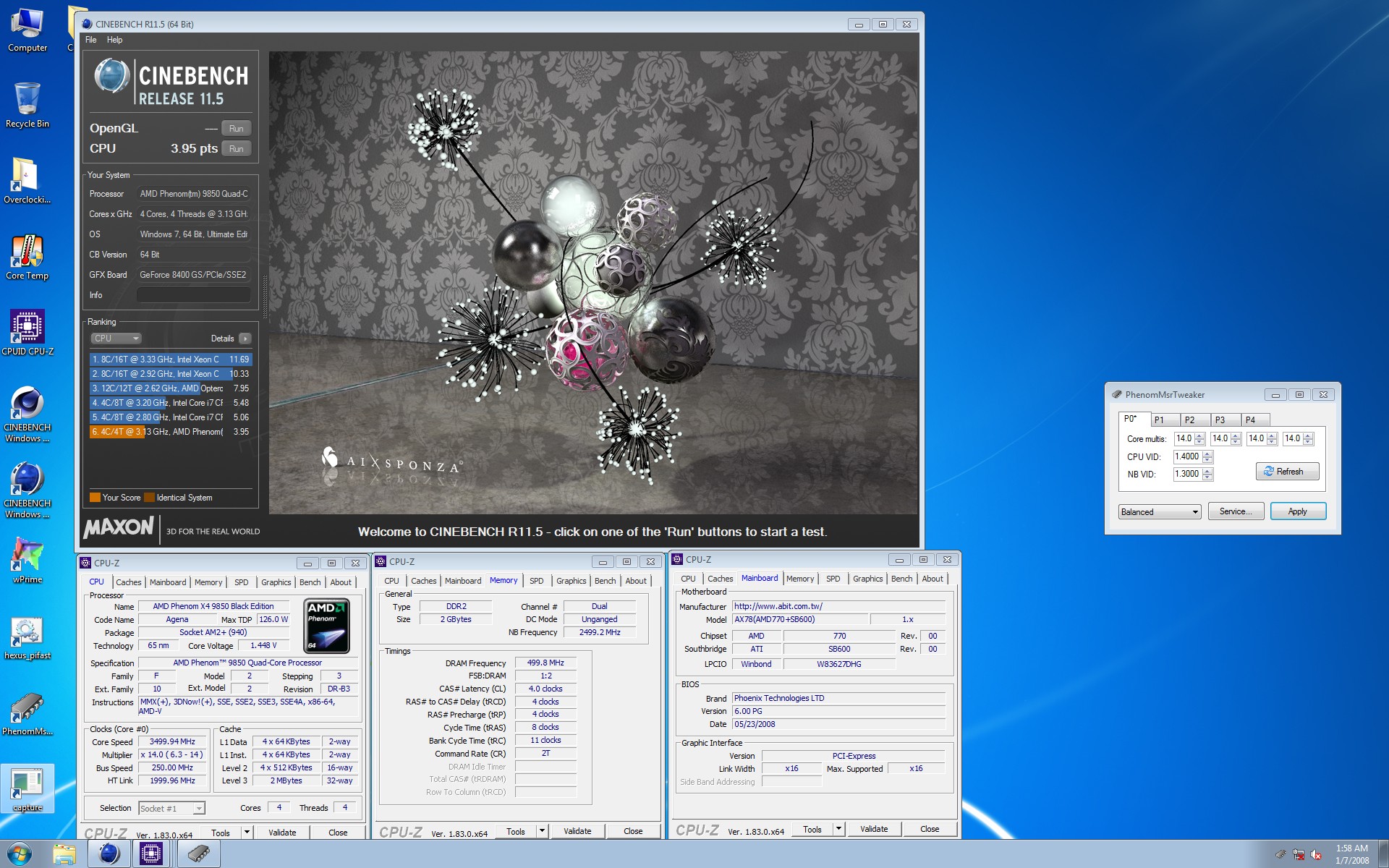Open Tools dropdown arrow in middle CPU-Z
The image size is (1389, 868).
click(542, 831)
